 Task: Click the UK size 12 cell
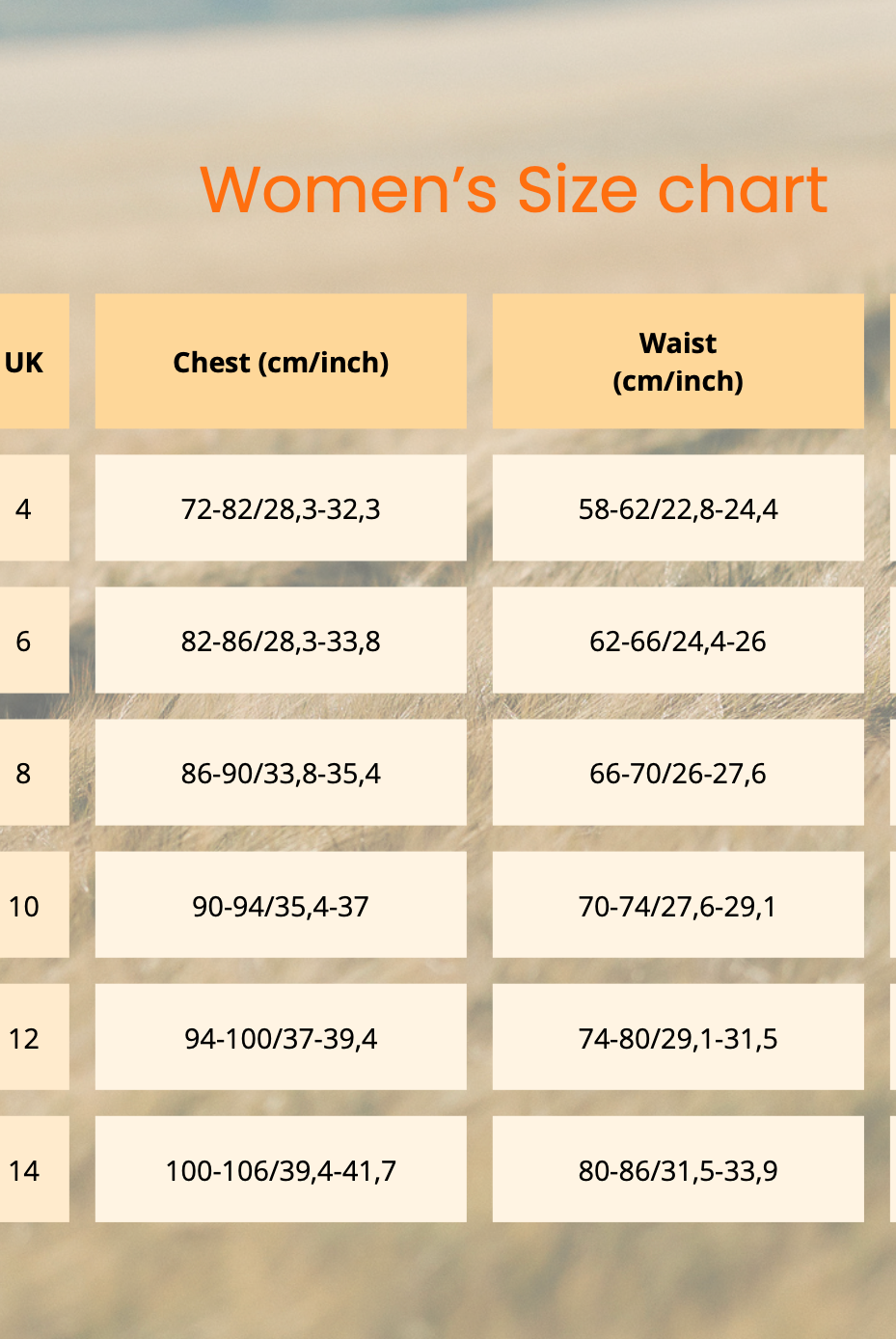coord(25,1038)
